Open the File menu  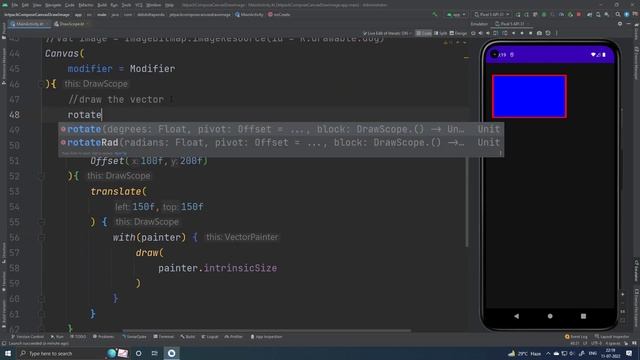point(15,5)
